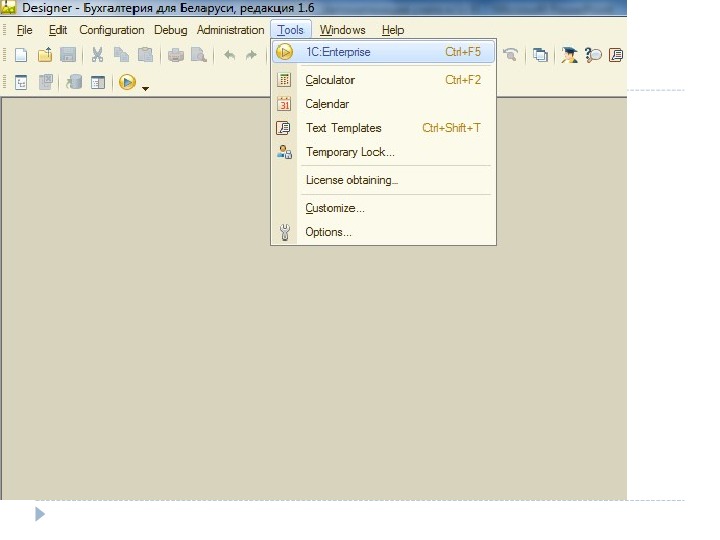Click the Start Debugging play icon
The height and width of the screenshot is (540, 720).
point(127,82)
